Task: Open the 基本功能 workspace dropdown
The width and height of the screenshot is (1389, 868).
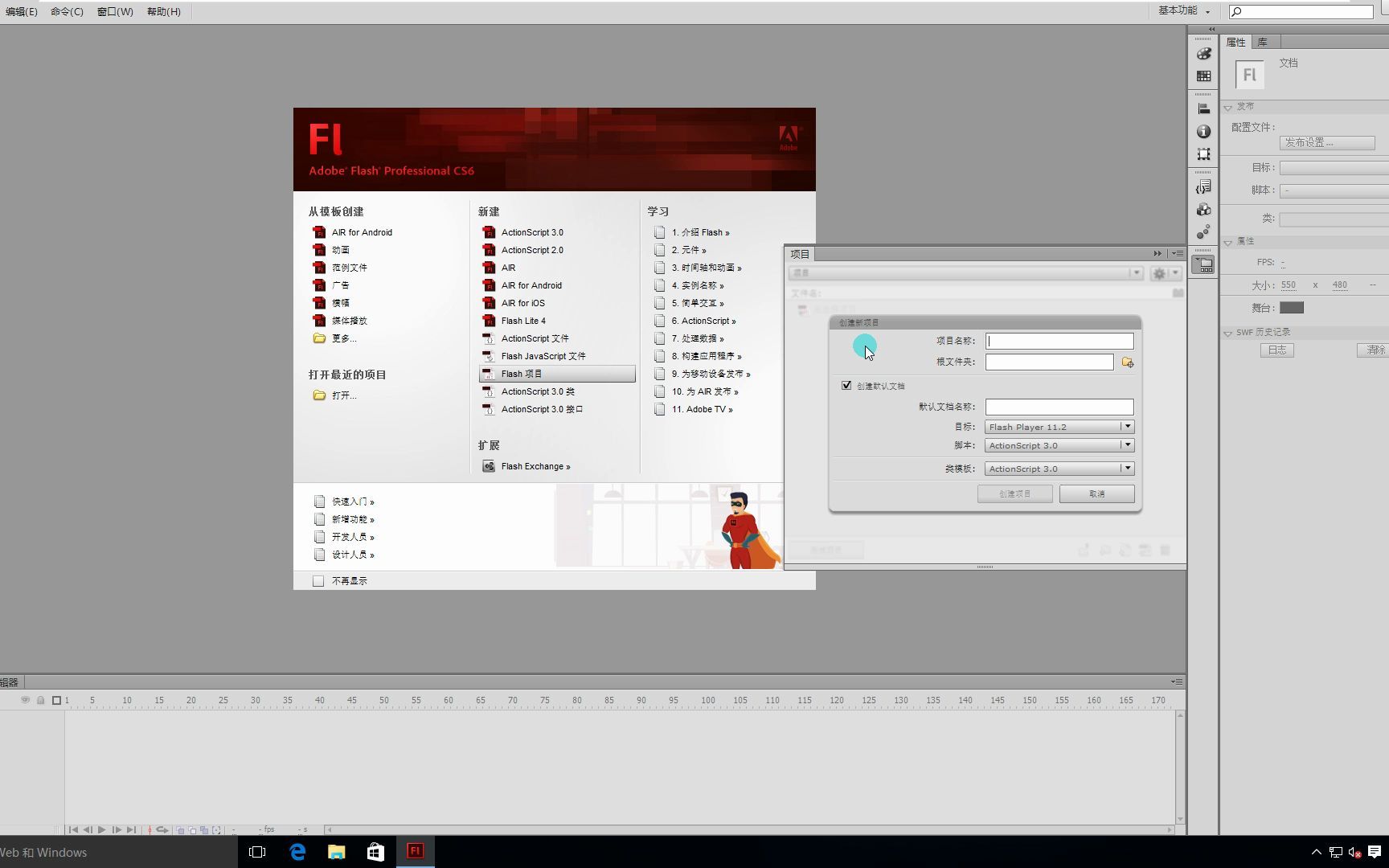Action: click(1183, 10)
